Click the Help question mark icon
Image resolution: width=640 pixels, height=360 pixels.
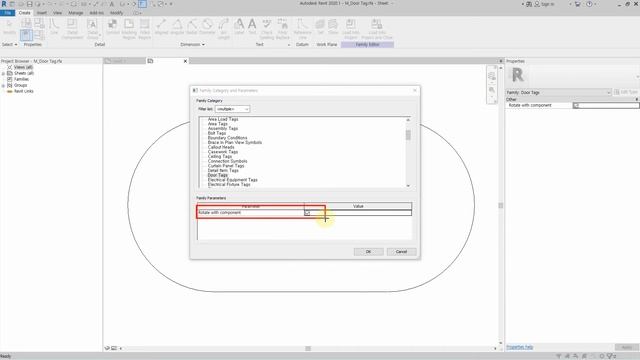pos(589,4)
